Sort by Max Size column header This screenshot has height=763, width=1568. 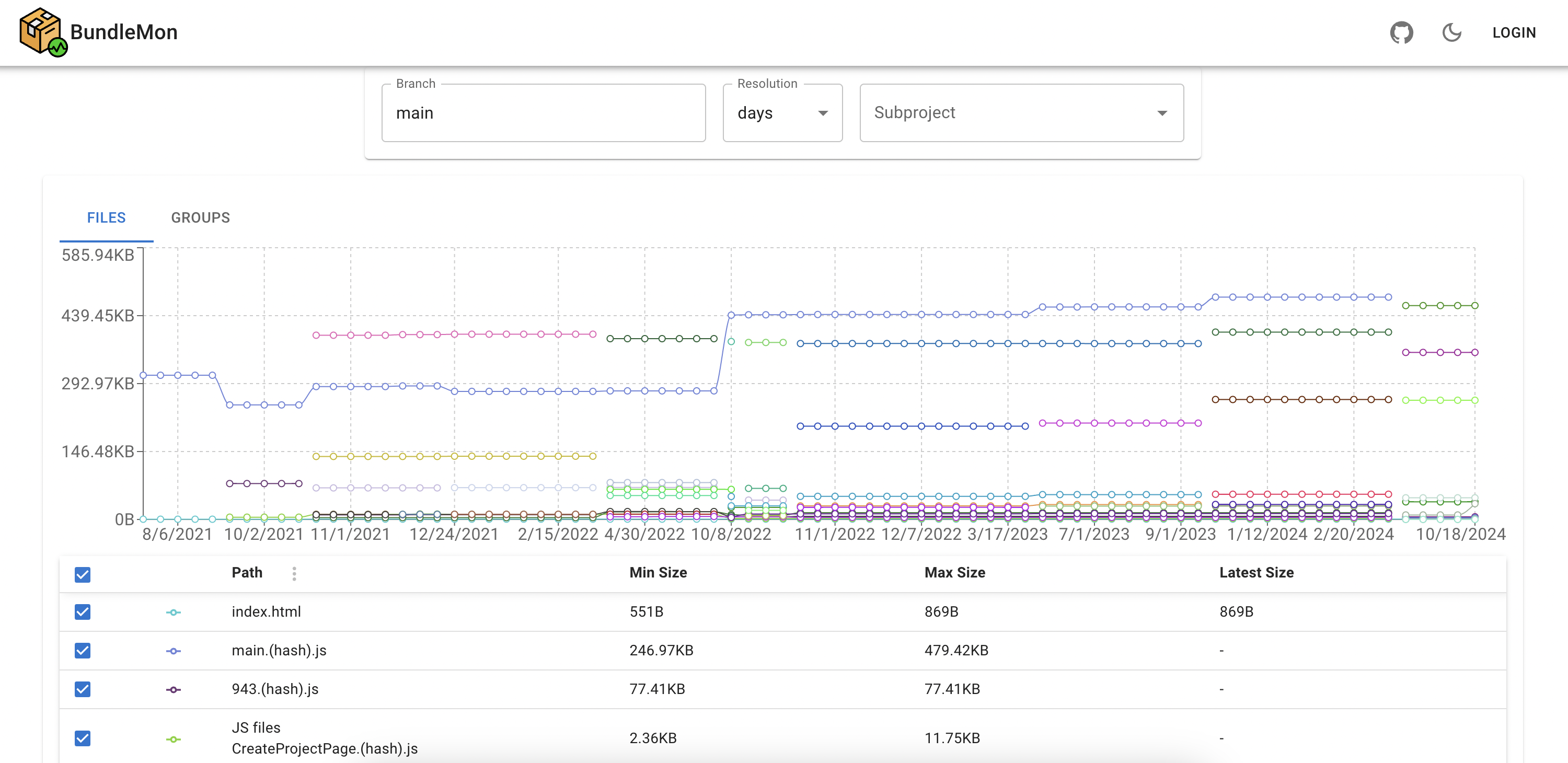pyautogui.click(x=954, y=573)
